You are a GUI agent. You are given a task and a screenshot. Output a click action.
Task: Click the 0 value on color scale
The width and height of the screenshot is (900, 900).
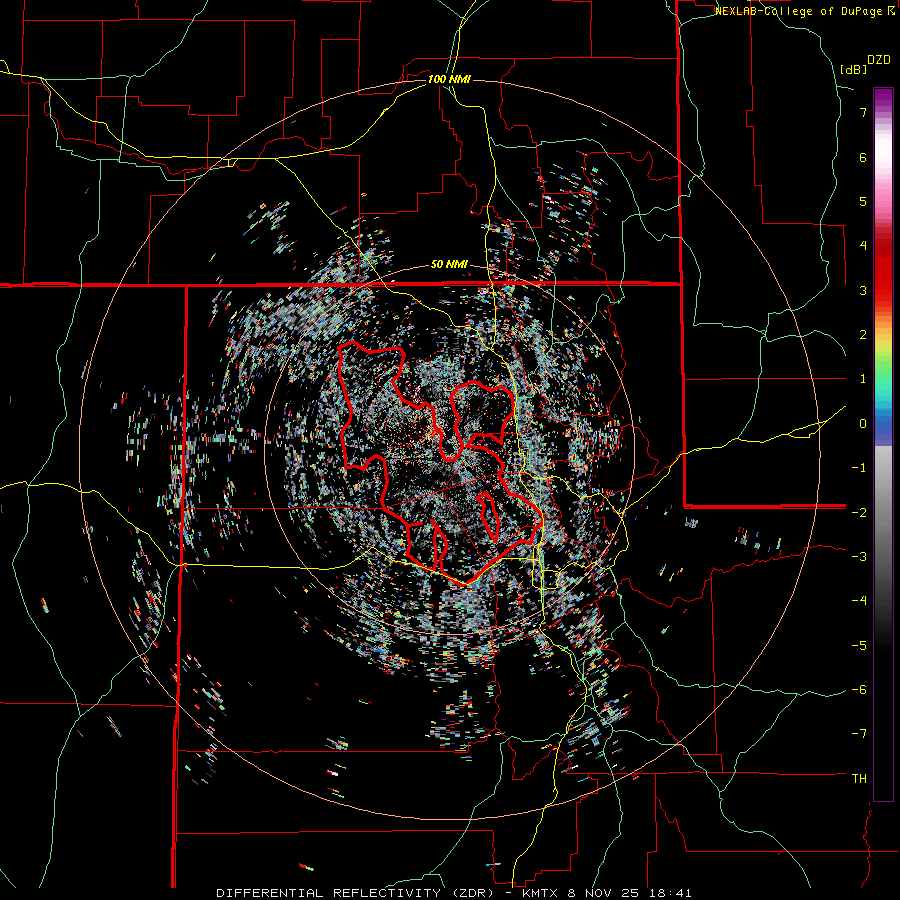[x=863, y=424]
